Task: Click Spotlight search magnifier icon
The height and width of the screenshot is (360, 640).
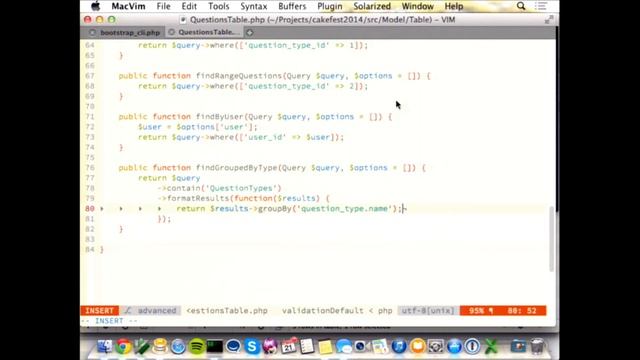Action: tap(521, 6)
